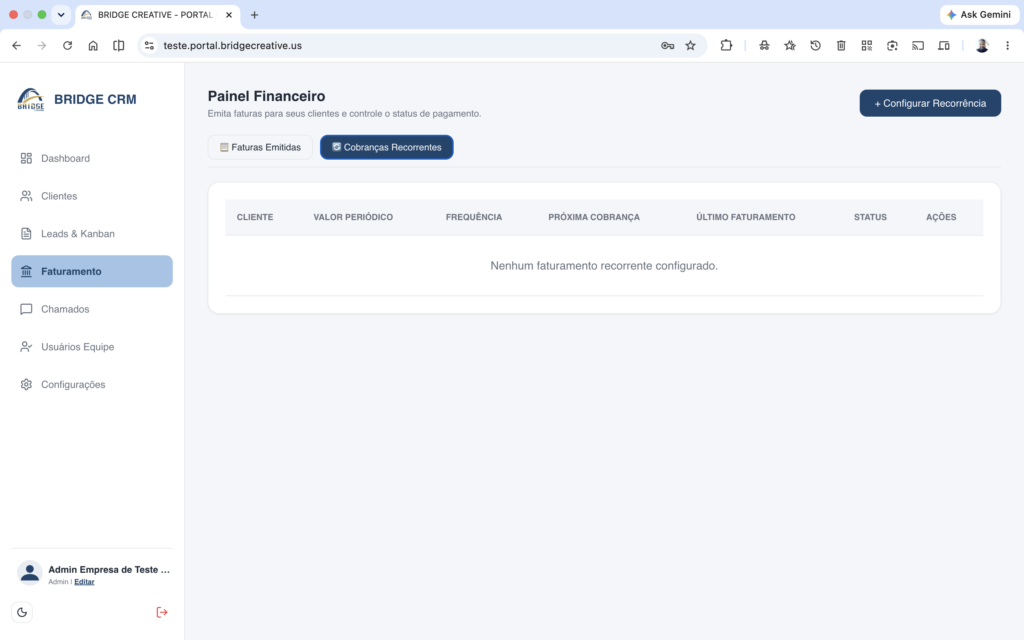
Task: Click the Chamados chat bubble icon
Action: tap(26, 309)
